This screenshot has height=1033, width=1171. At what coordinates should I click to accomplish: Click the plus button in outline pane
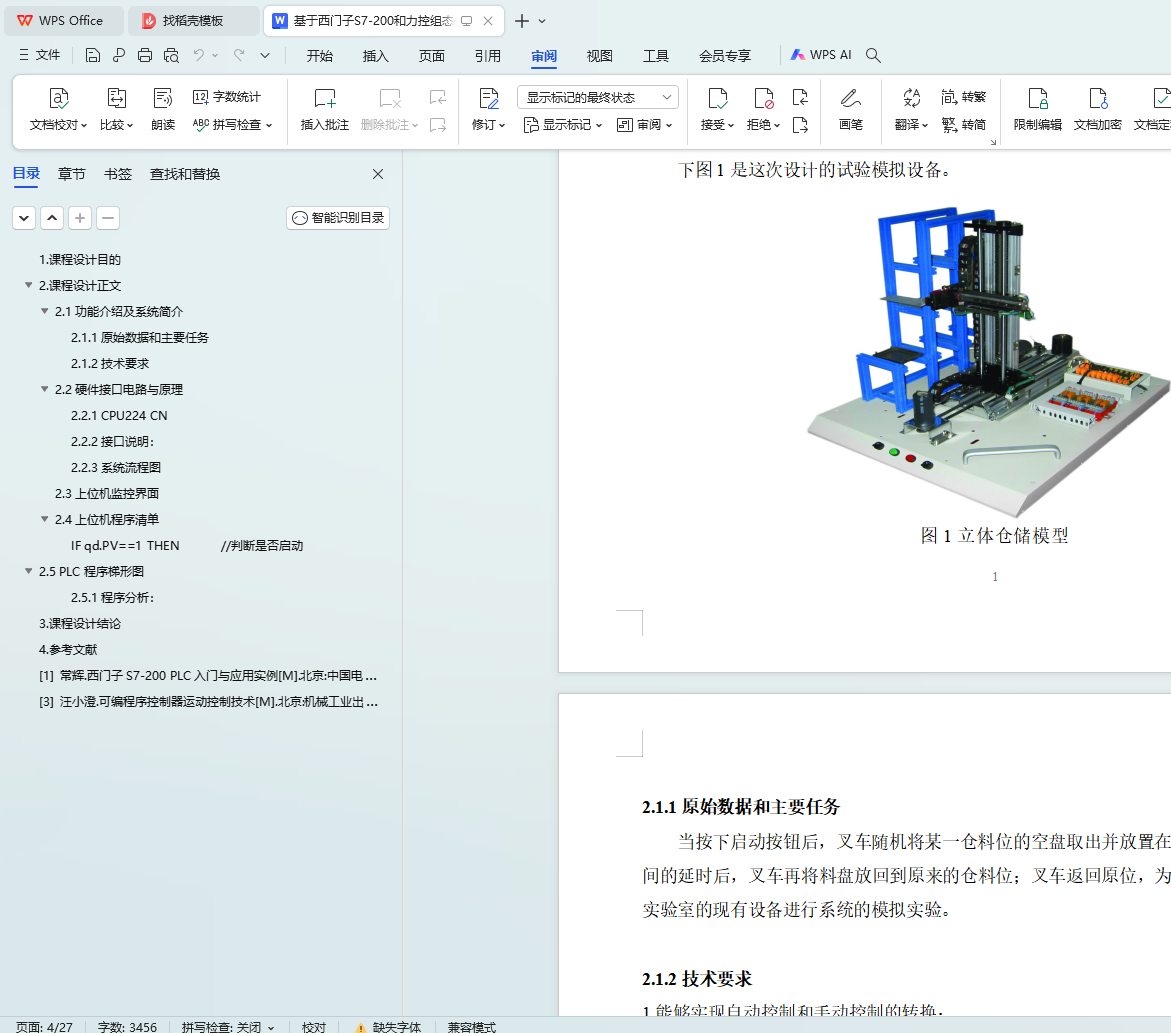click(x=80, y=218)
